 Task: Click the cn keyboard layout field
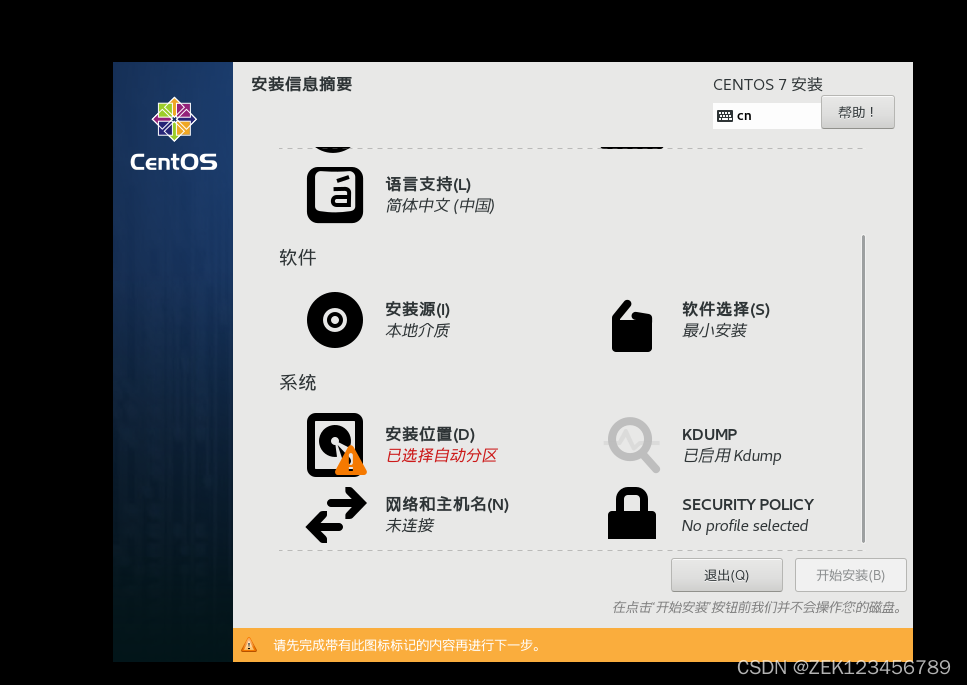767,116
